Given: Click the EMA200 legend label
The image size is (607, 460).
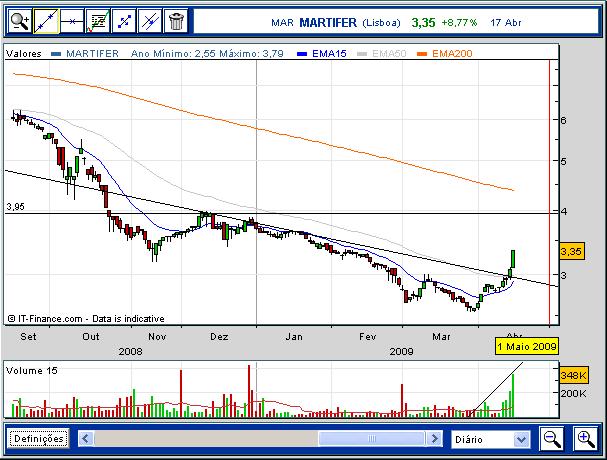Looking at the screenshot, I should [452, 53].
